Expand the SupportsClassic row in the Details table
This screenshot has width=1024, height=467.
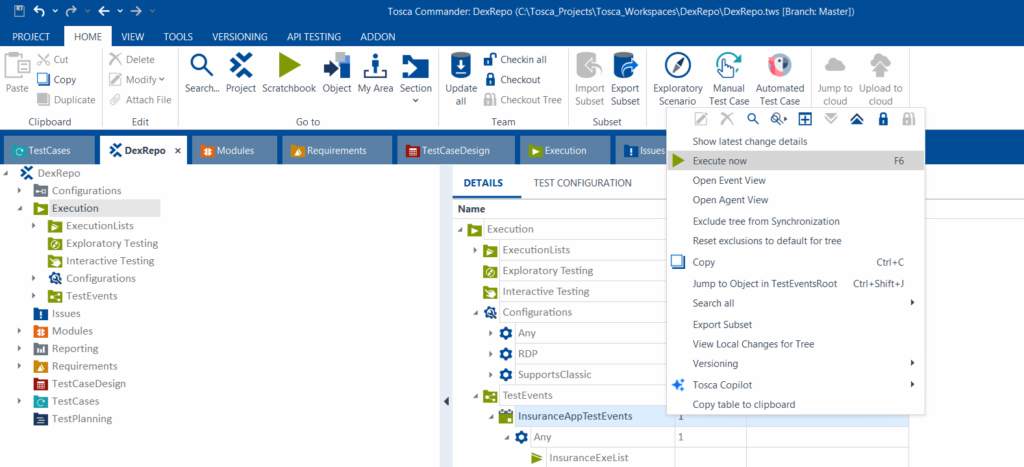(x=491, y=375)
